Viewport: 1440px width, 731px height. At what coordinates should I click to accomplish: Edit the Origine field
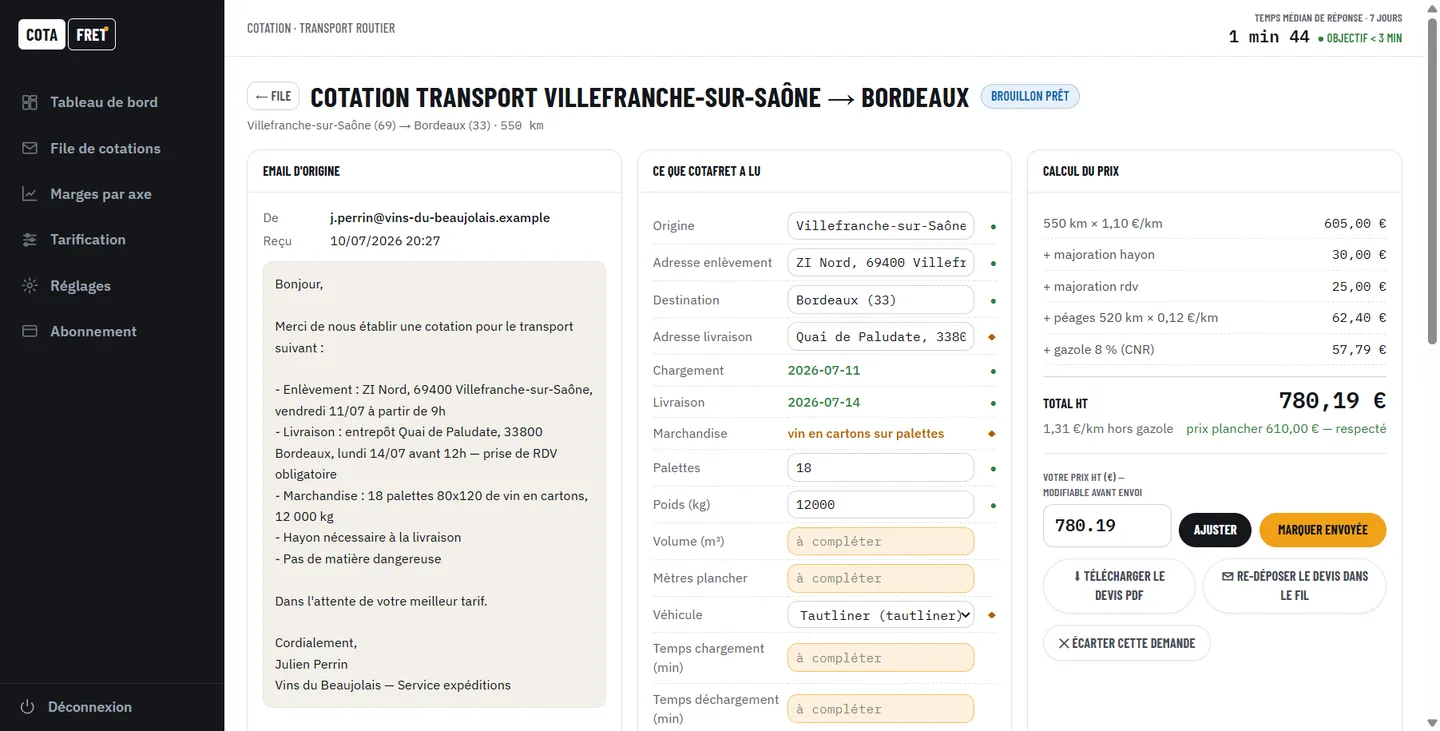[x=880, y=226]
